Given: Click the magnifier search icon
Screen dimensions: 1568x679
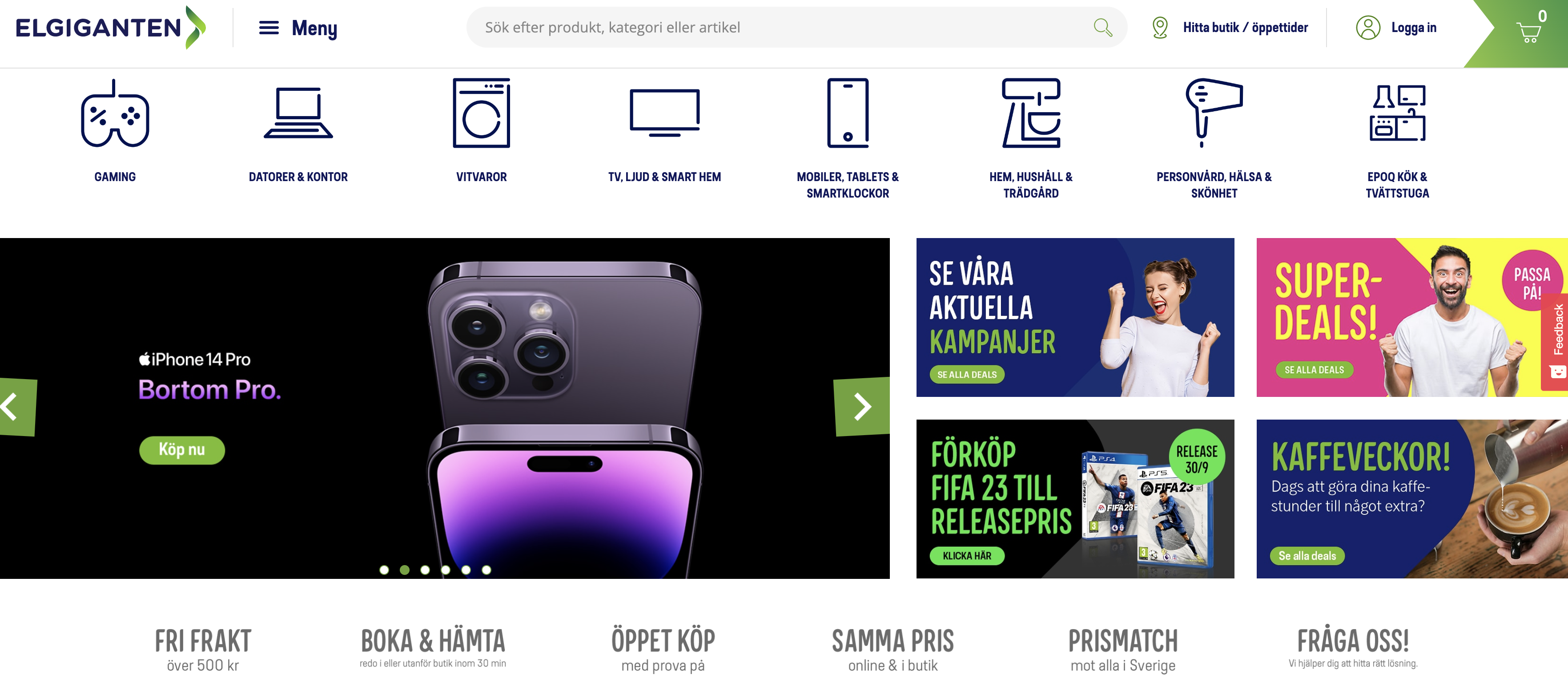Looking at the screenshot, I should point(1102,28).
